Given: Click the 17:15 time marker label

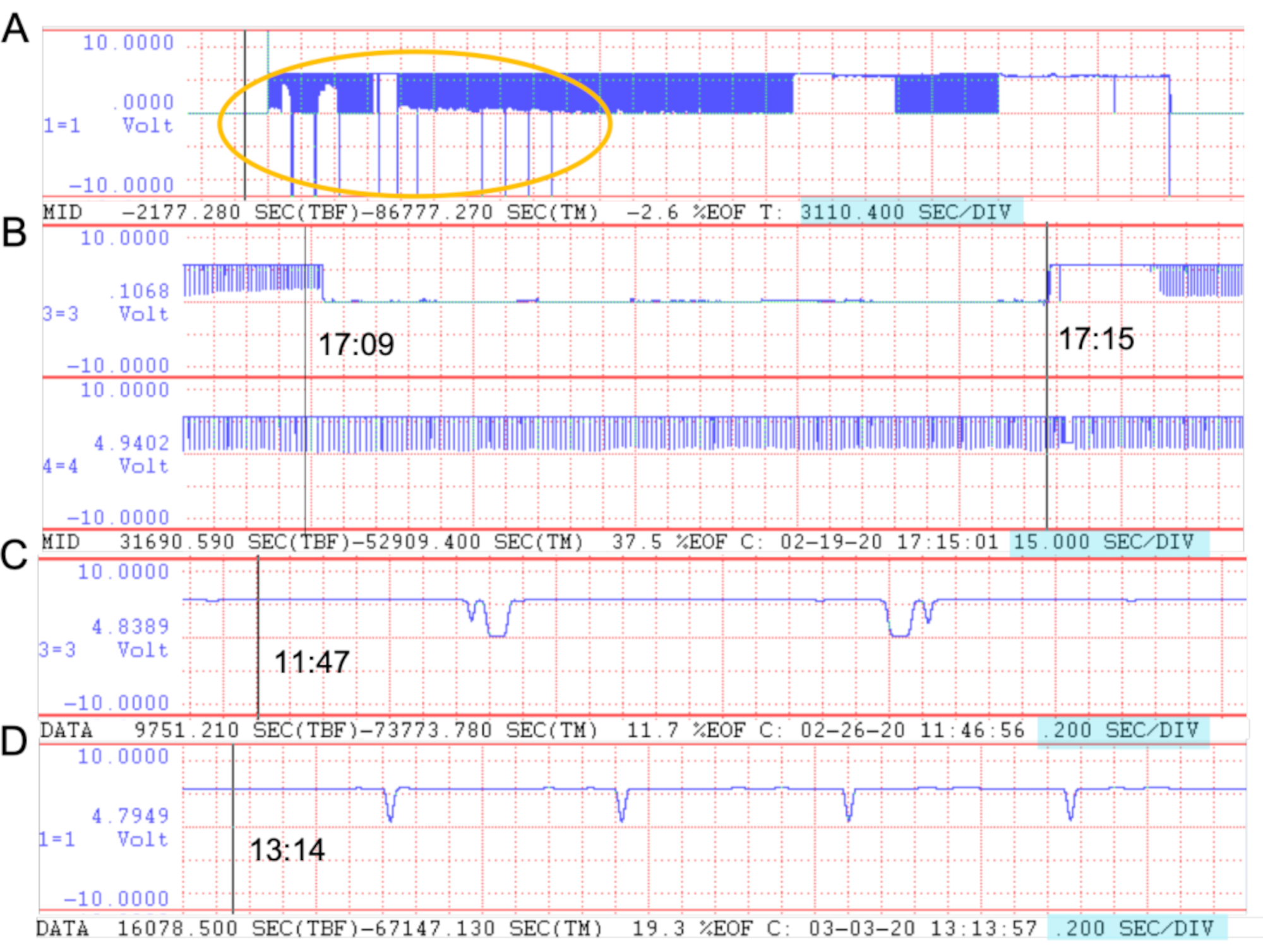Looking at the screenshot, I should (x=1096, y=339).
